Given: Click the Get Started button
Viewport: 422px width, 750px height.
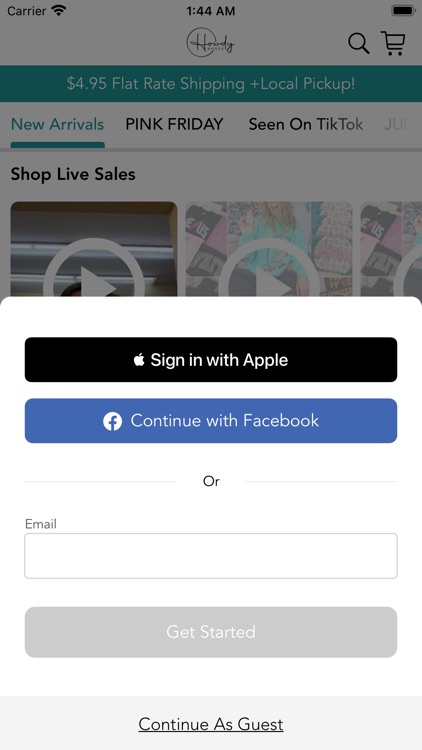Looking at the screenshot, I should click(211, 632).
